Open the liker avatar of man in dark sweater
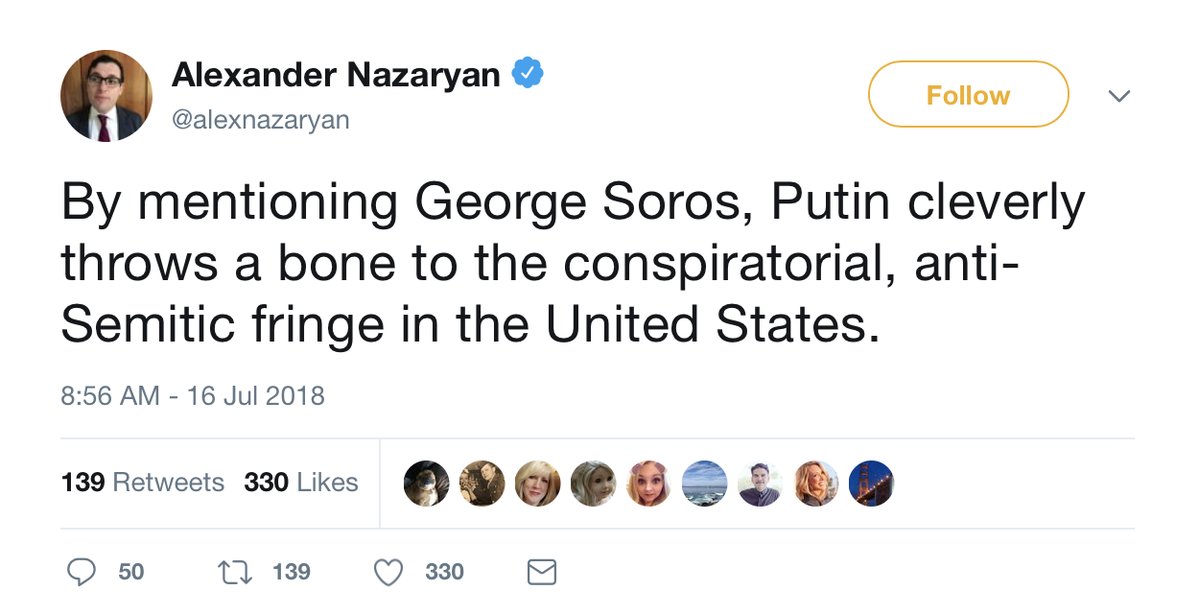The image size is (1199, 614). pyautogui.click(x=759, y=483)
